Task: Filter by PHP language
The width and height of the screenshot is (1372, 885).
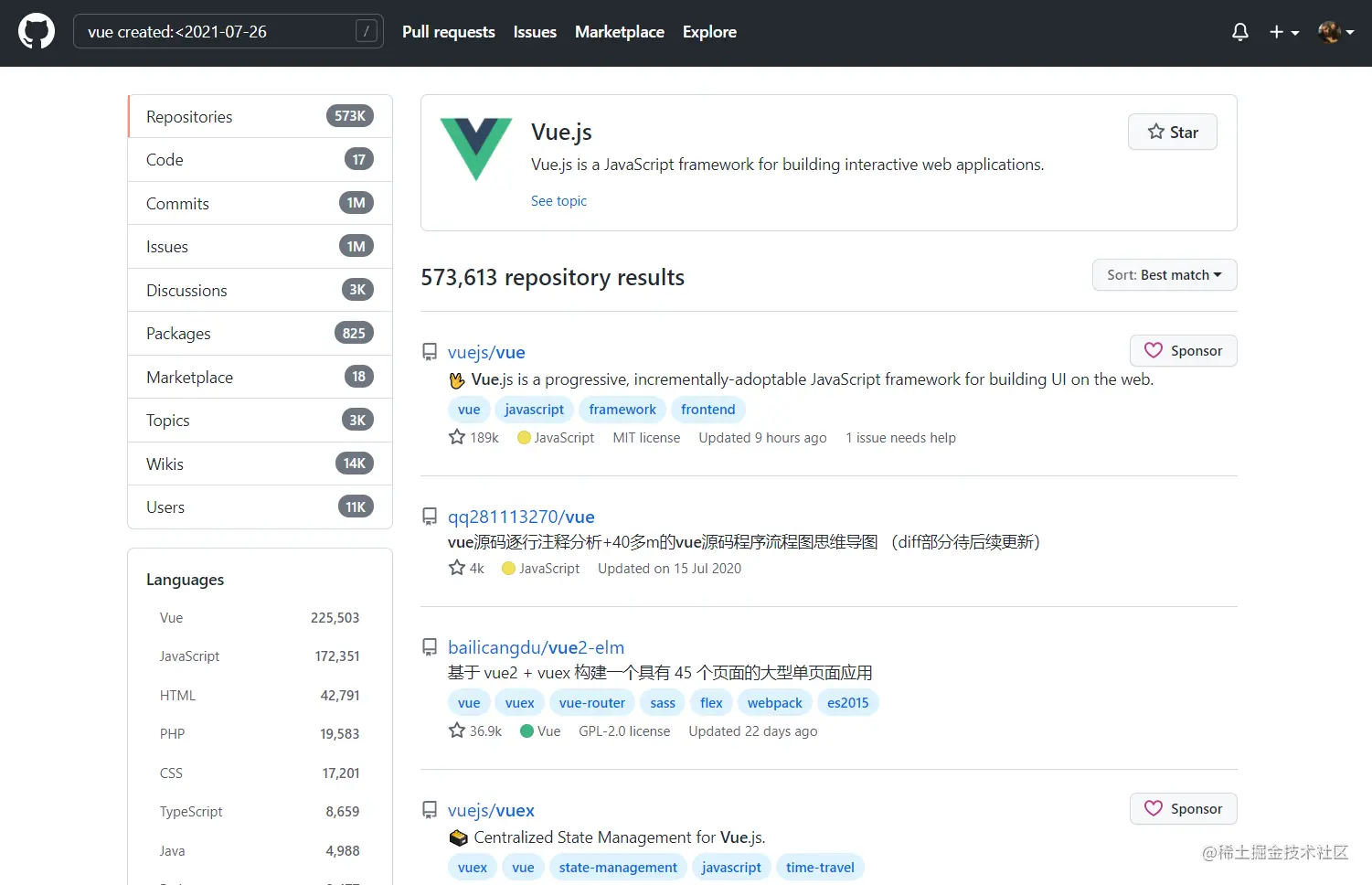Action: tap(260, 734)
